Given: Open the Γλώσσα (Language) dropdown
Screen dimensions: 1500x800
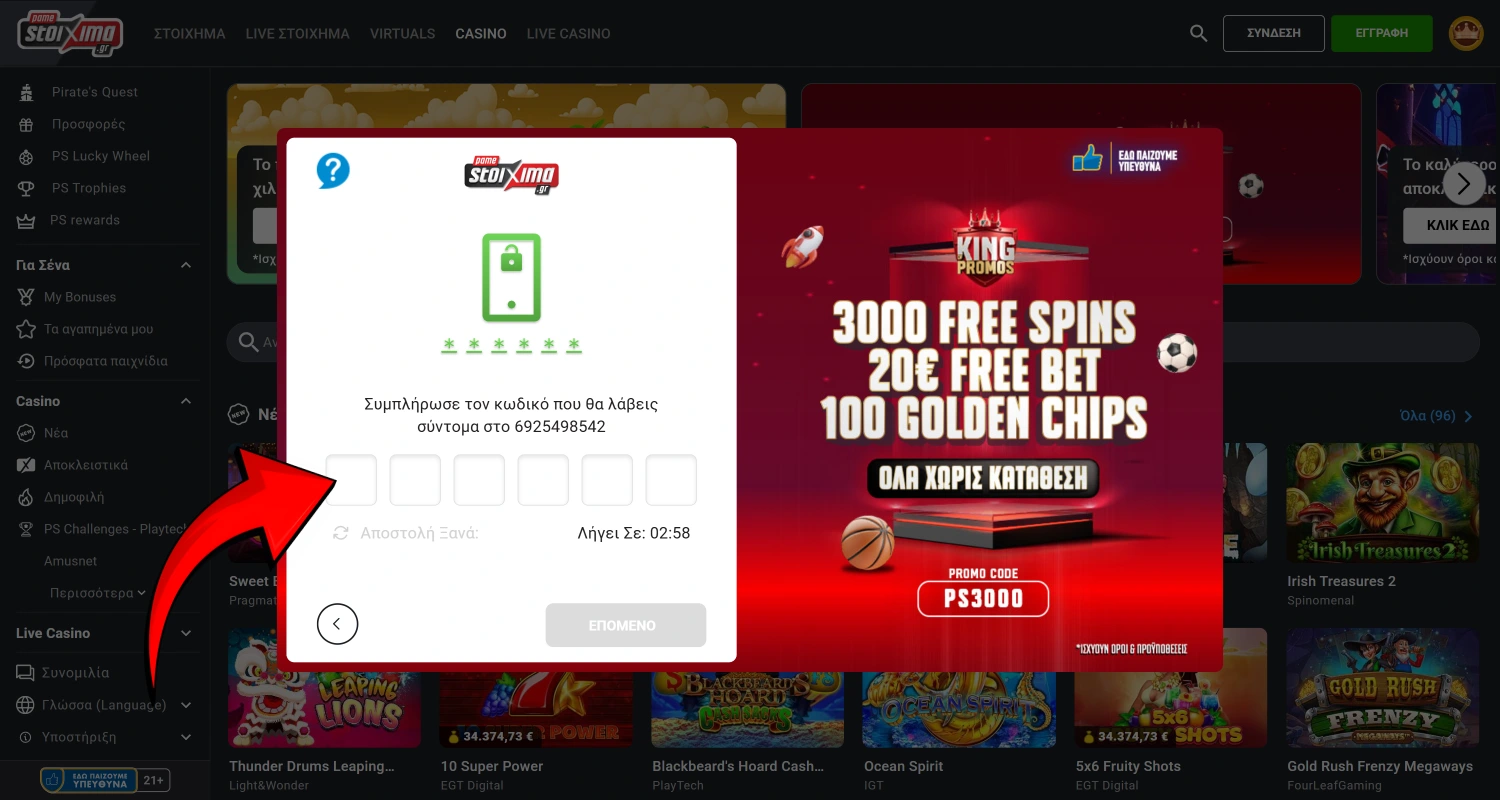Looking at the screenshot, I should click(x=104, y=705).
